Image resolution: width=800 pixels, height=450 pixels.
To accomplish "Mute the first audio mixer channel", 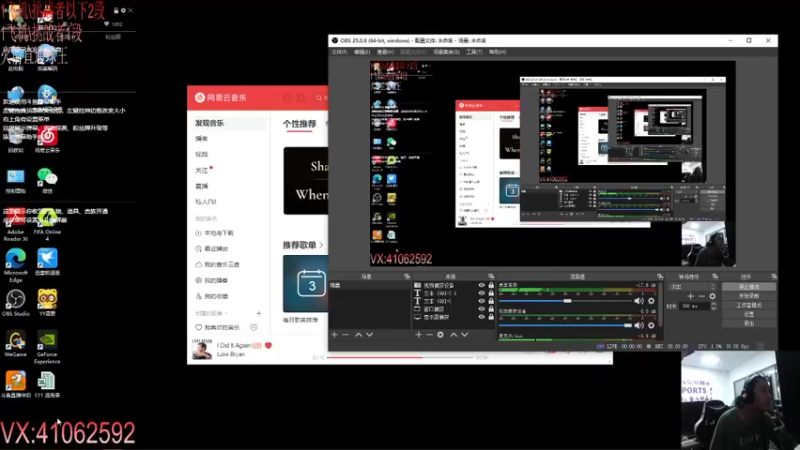I will pos(639,301).
